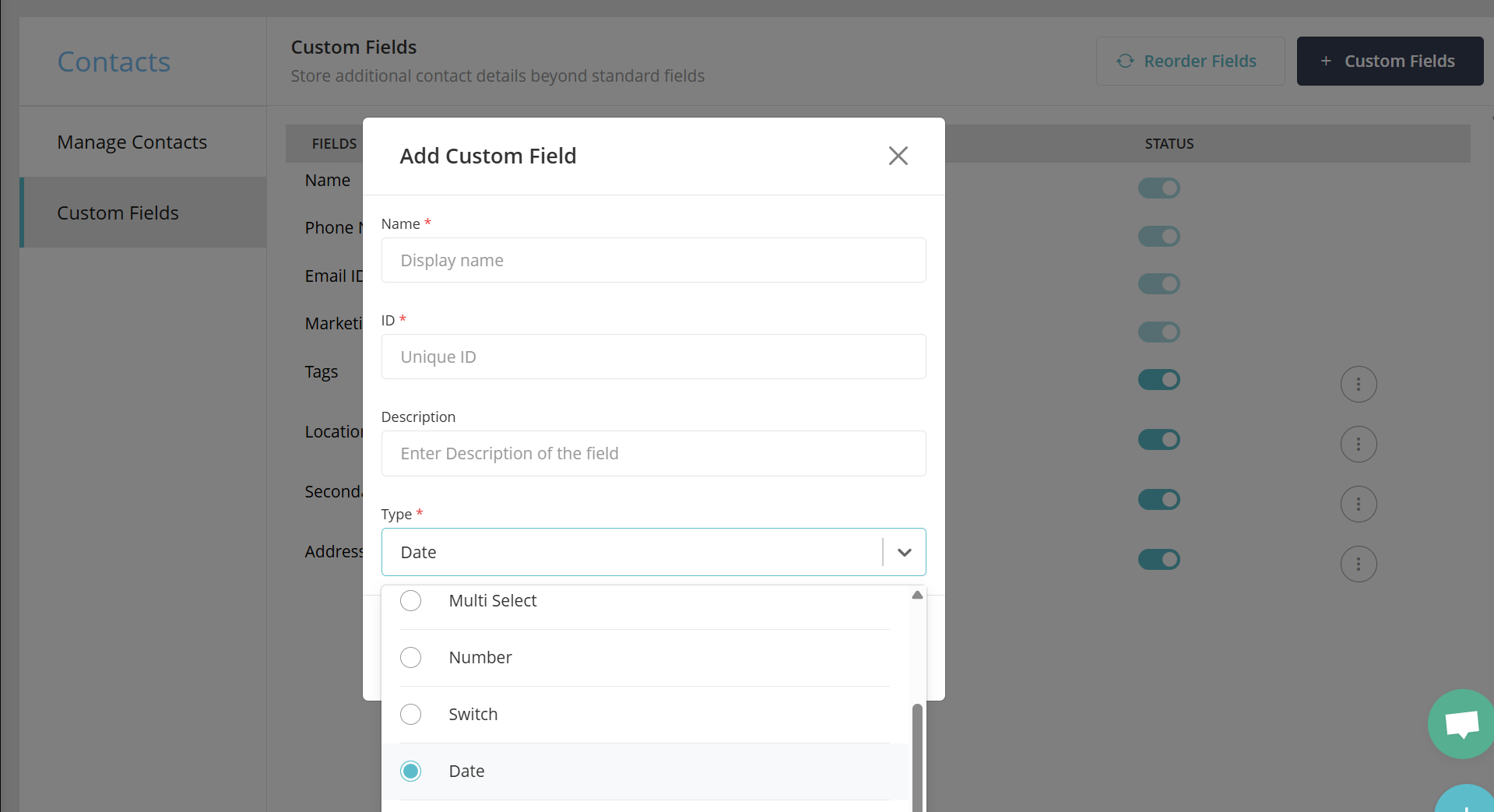Select the Number radio option
The image size is (1494, 812).
pos(410,657)
